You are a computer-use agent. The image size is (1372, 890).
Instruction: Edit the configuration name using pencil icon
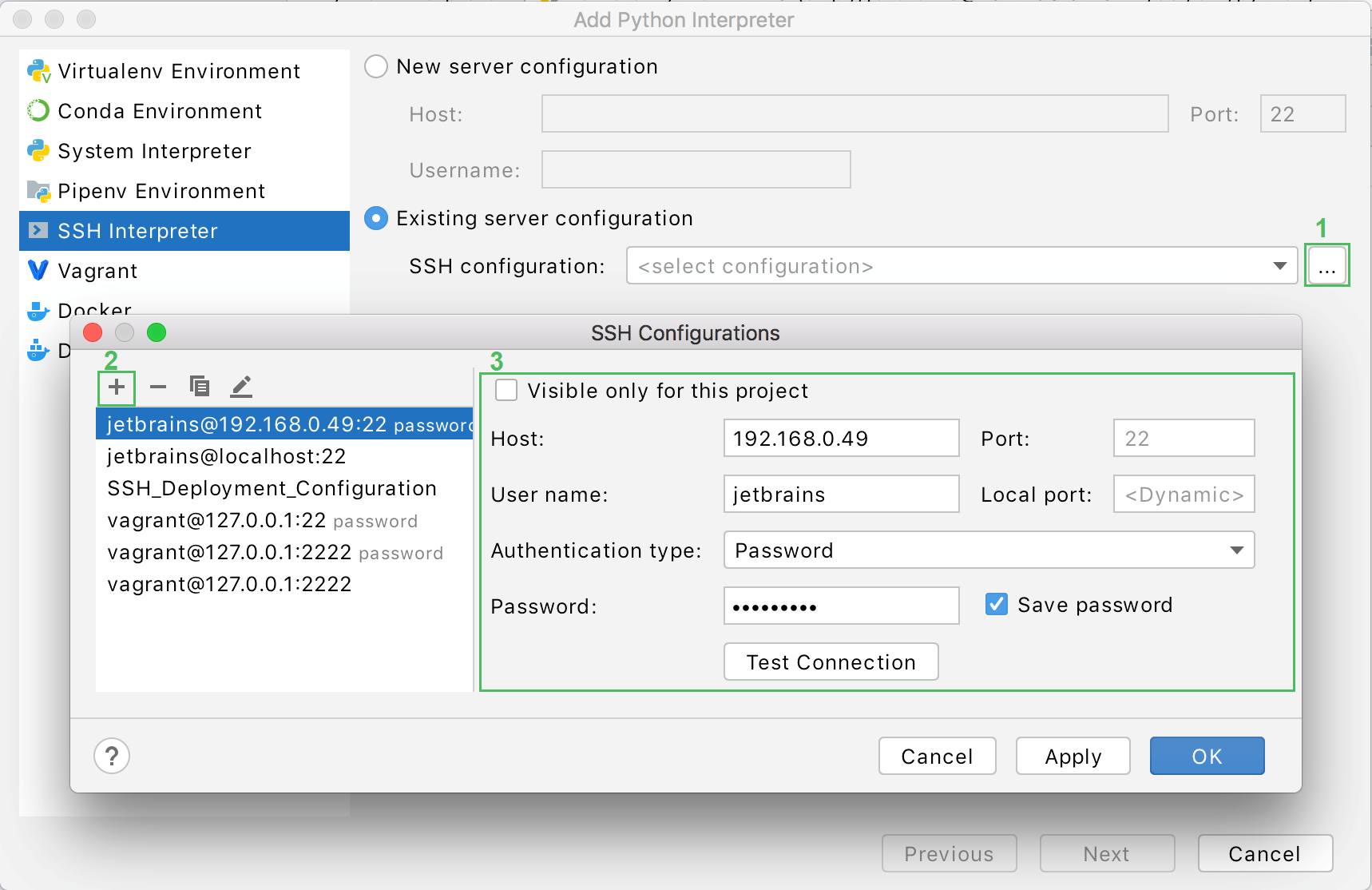pos(240,387)
